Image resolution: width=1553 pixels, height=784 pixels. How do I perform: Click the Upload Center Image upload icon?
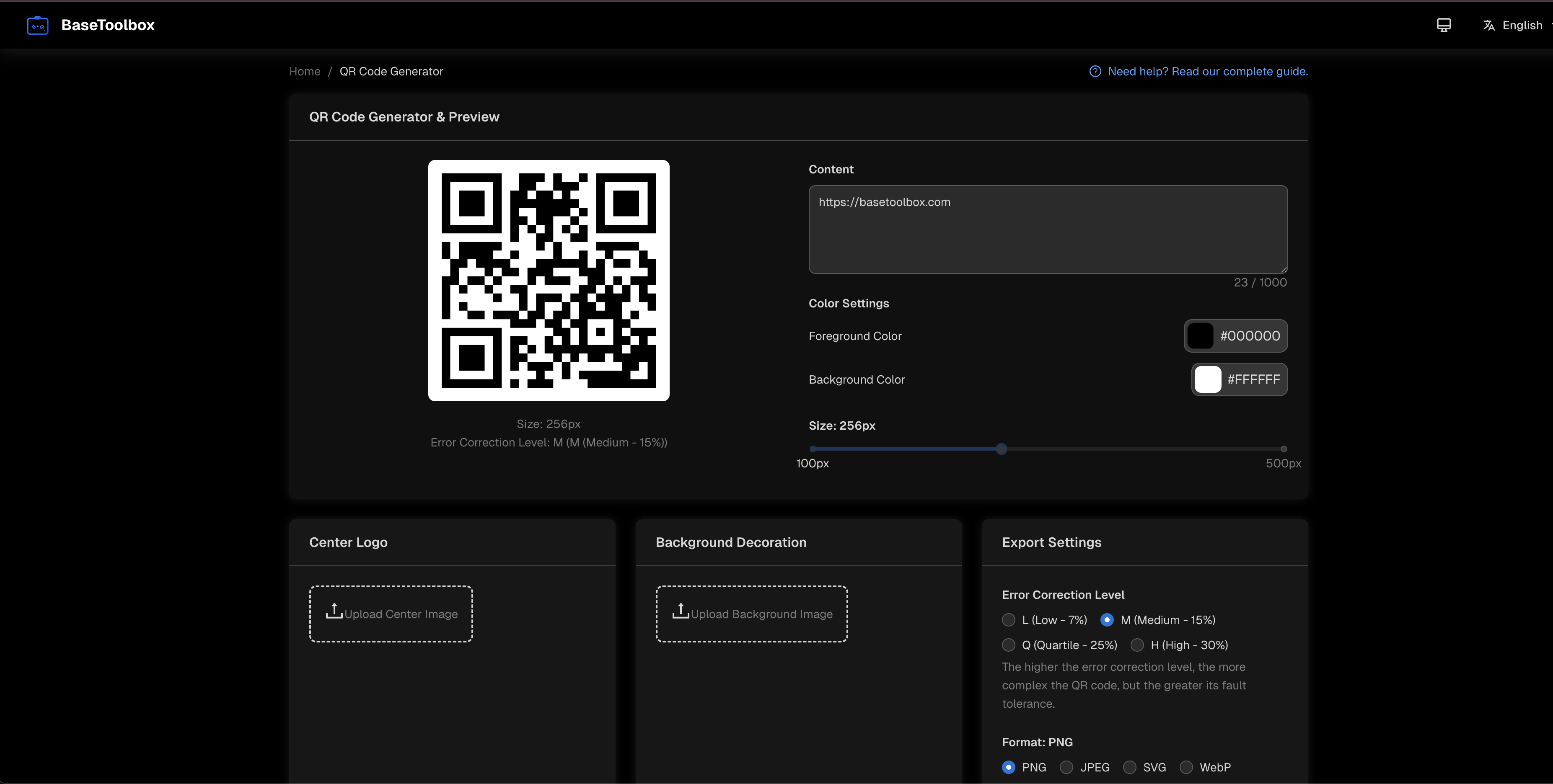click(x=334, y=611)
